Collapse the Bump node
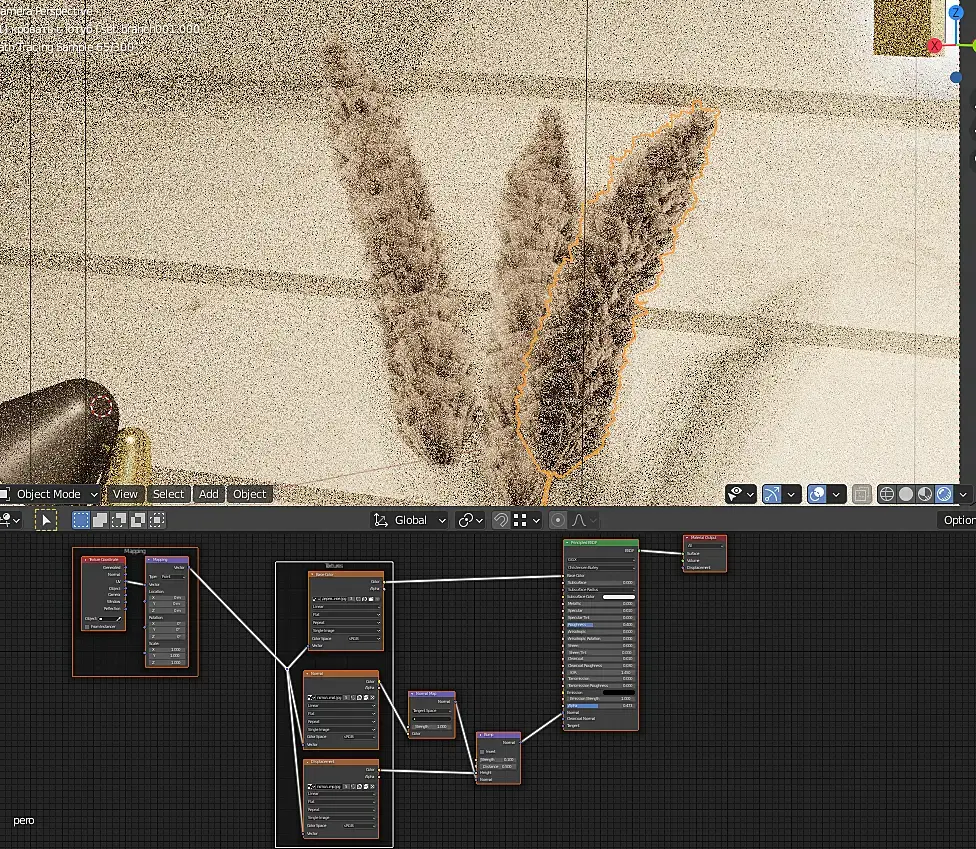976x849 pixels. point(481,734)
